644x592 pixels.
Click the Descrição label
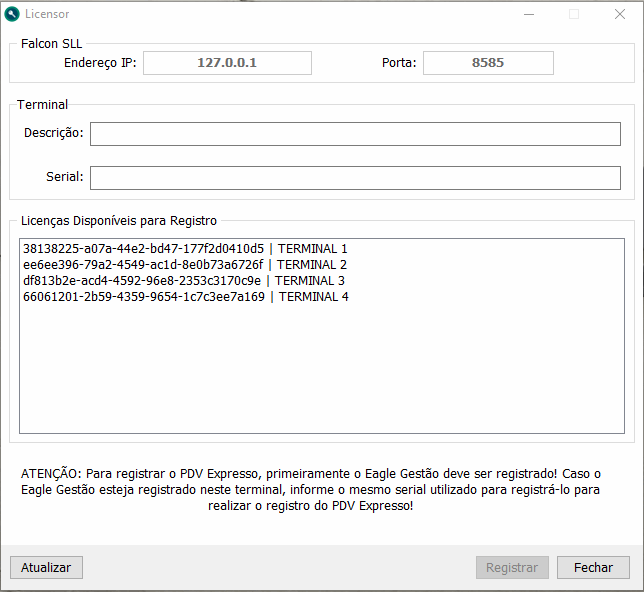53,133
